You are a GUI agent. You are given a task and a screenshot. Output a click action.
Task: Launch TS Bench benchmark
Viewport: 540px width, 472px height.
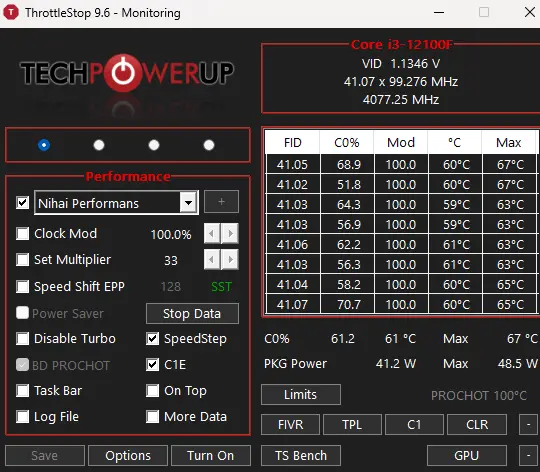tap(301, 455)
